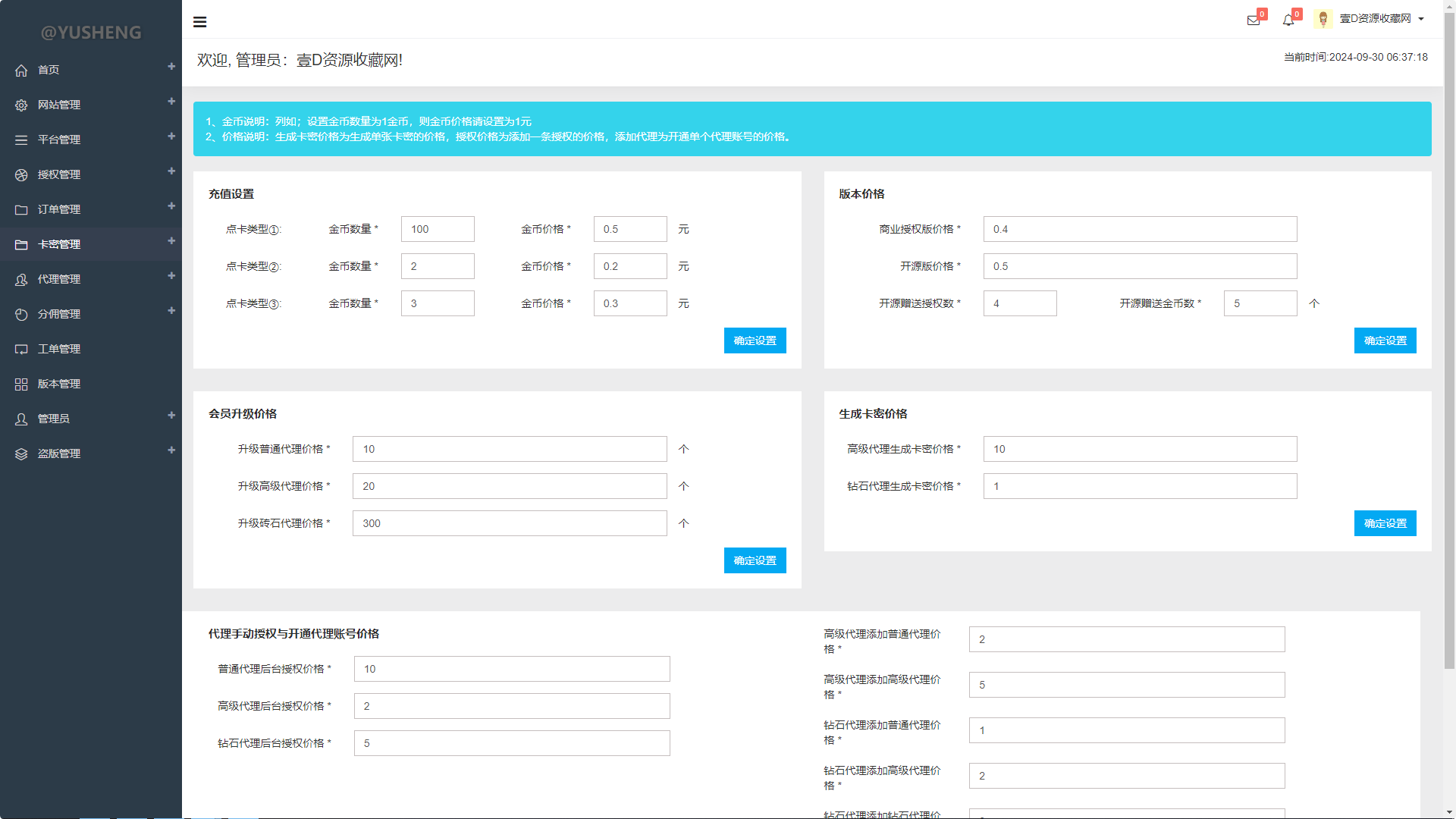
Task: Click the gear icon for 网站管理
Action: click(21, 105)
